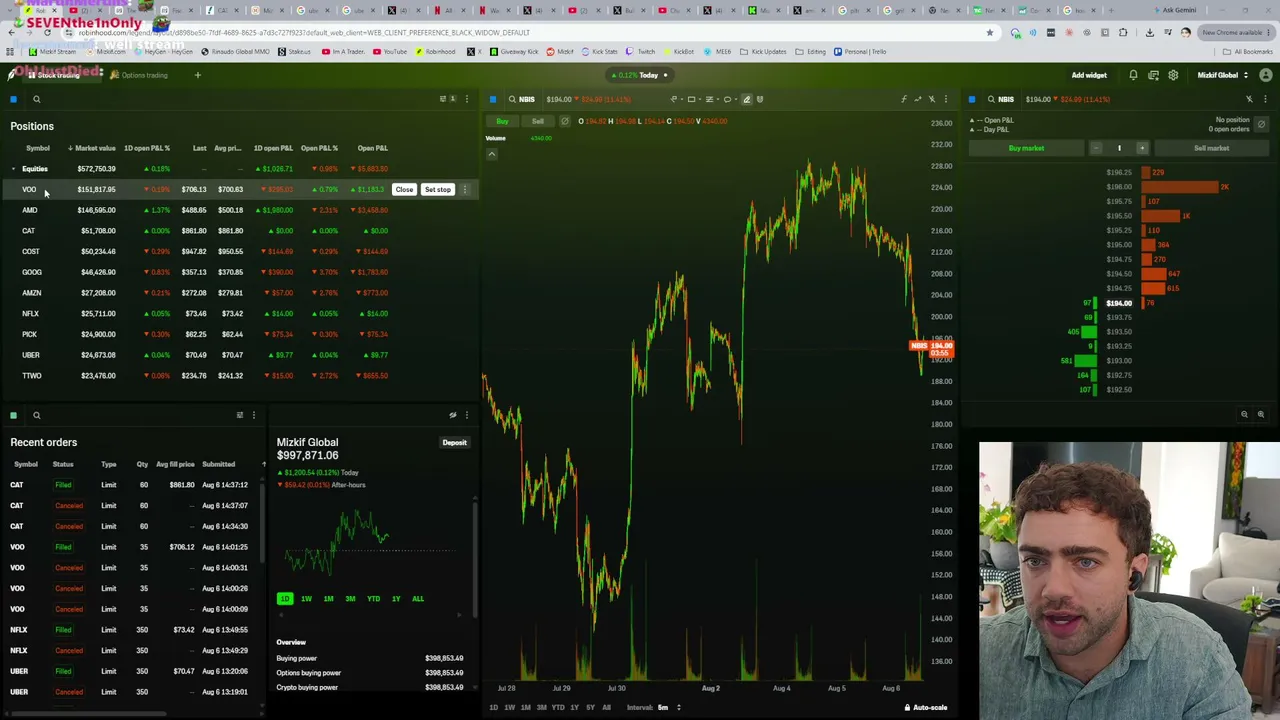1280x720 pixels.
Task: Click the cancel-orders icon beside Sell on chart
Action: click(x=564, y=121)
